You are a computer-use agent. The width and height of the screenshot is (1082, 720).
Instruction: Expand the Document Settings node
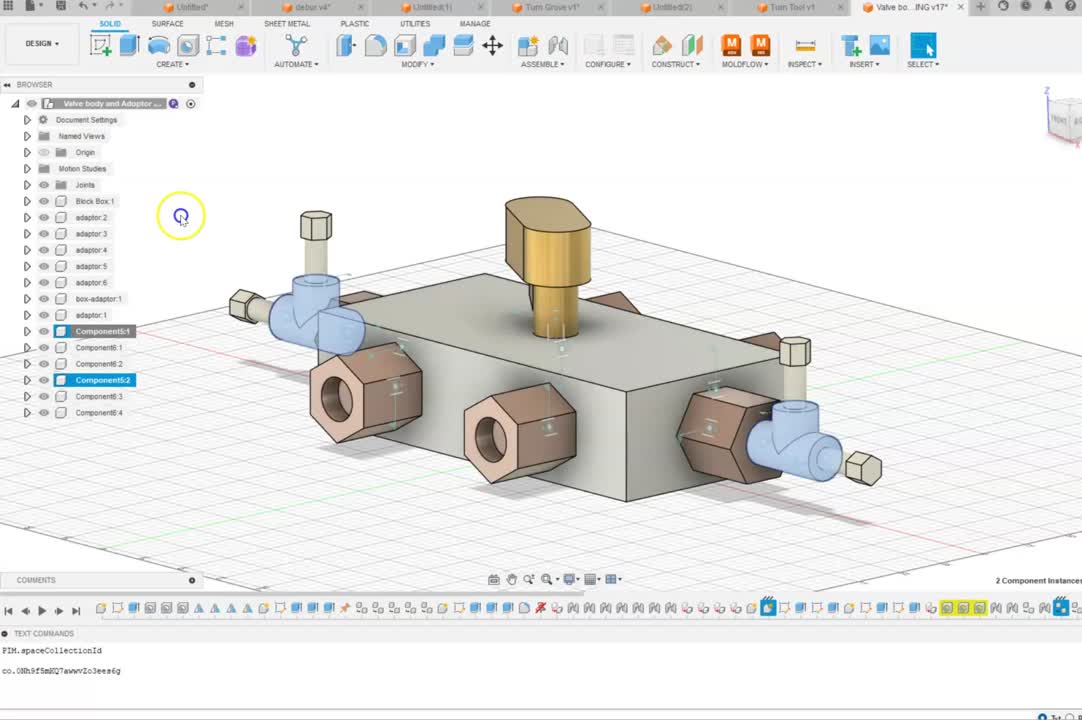[x=27, y=120]
